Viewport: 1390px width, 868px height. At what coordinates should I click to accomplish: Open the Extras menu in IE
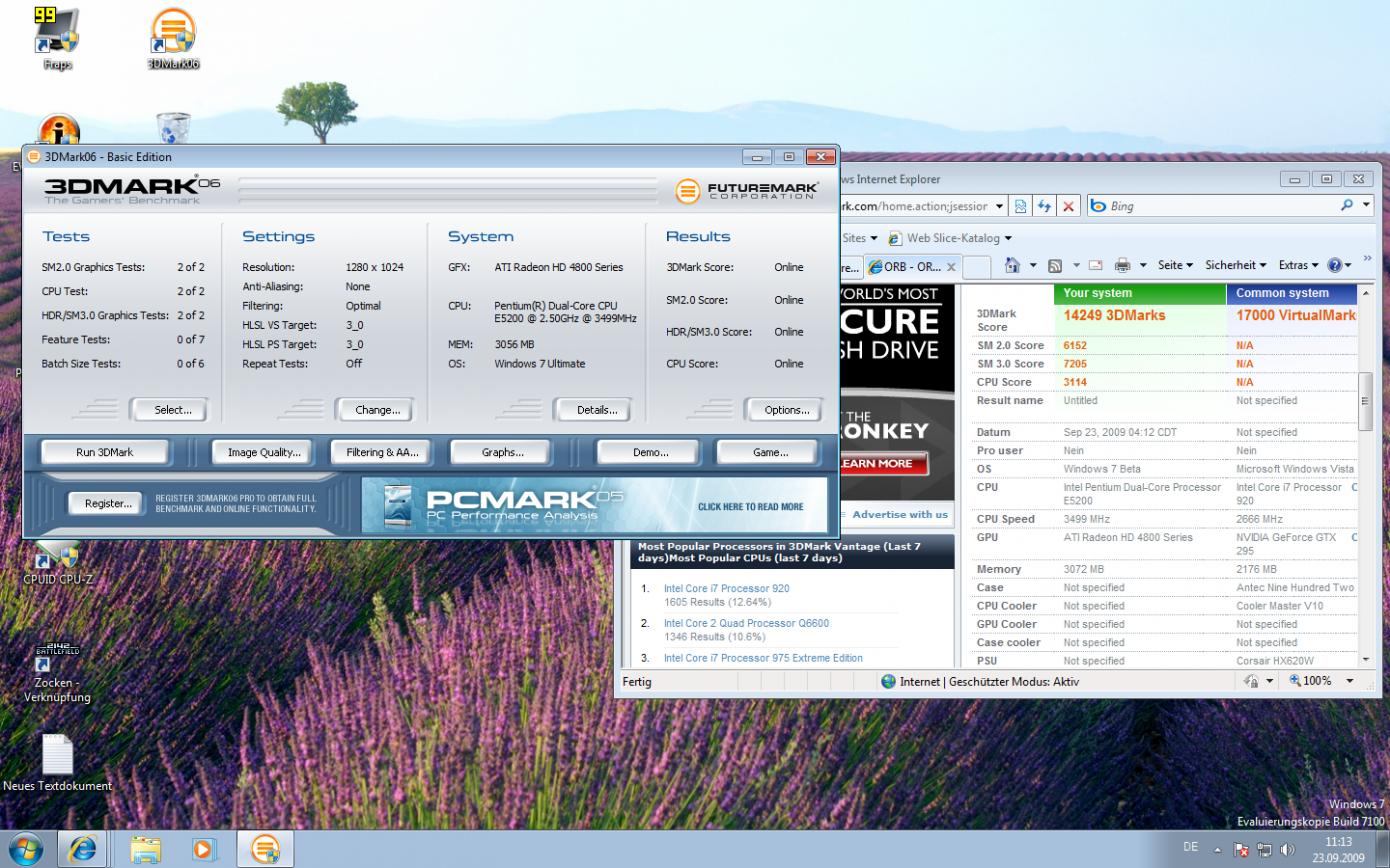click(1298, 265)
